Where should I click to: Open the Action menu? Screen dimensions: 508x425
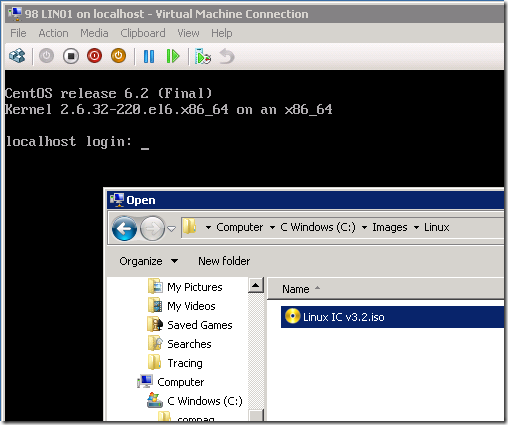53,33
